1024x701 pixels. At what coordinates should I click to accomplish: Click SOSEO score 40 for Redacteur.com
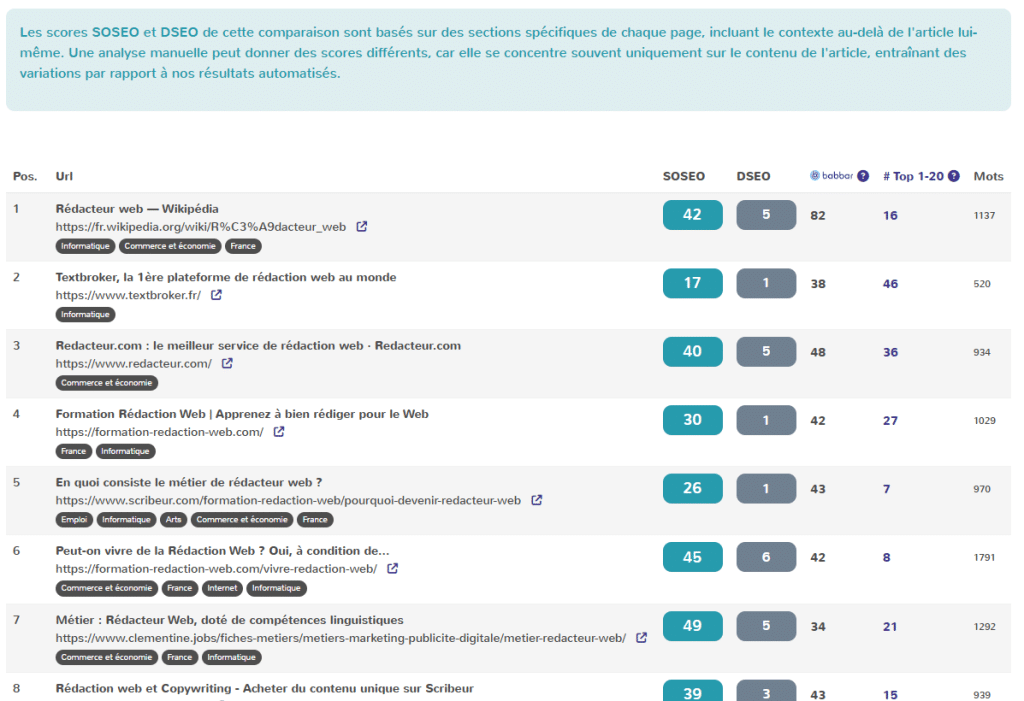pyautogui.click(x=692, y=351)
